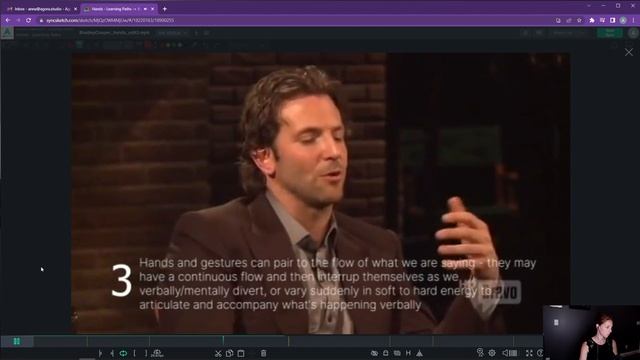The width and height of the screenshot is (640, 360).
Task: Seek on the video timeline scrubber
Action: point(288,341)
